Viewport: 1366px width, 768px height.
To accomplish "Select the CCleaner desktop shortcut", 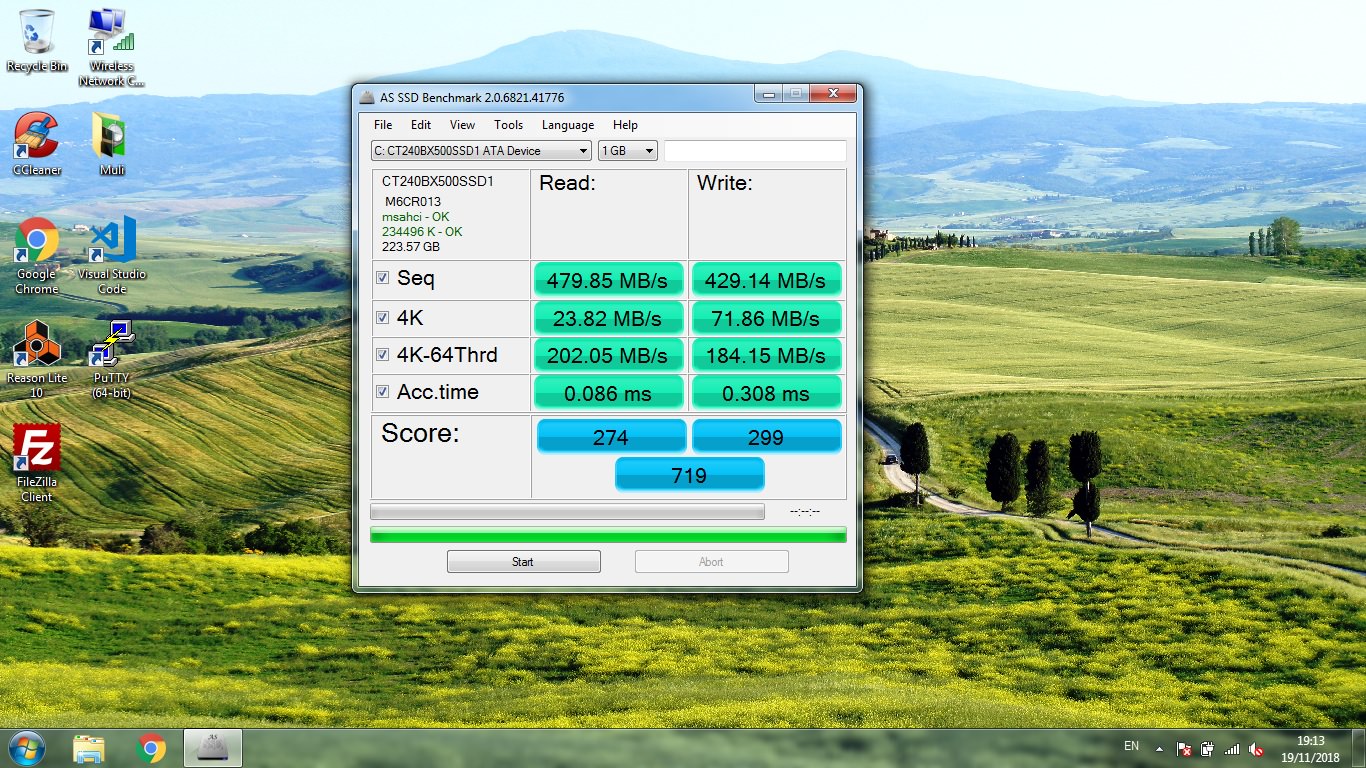I will (x=37, y=143).
